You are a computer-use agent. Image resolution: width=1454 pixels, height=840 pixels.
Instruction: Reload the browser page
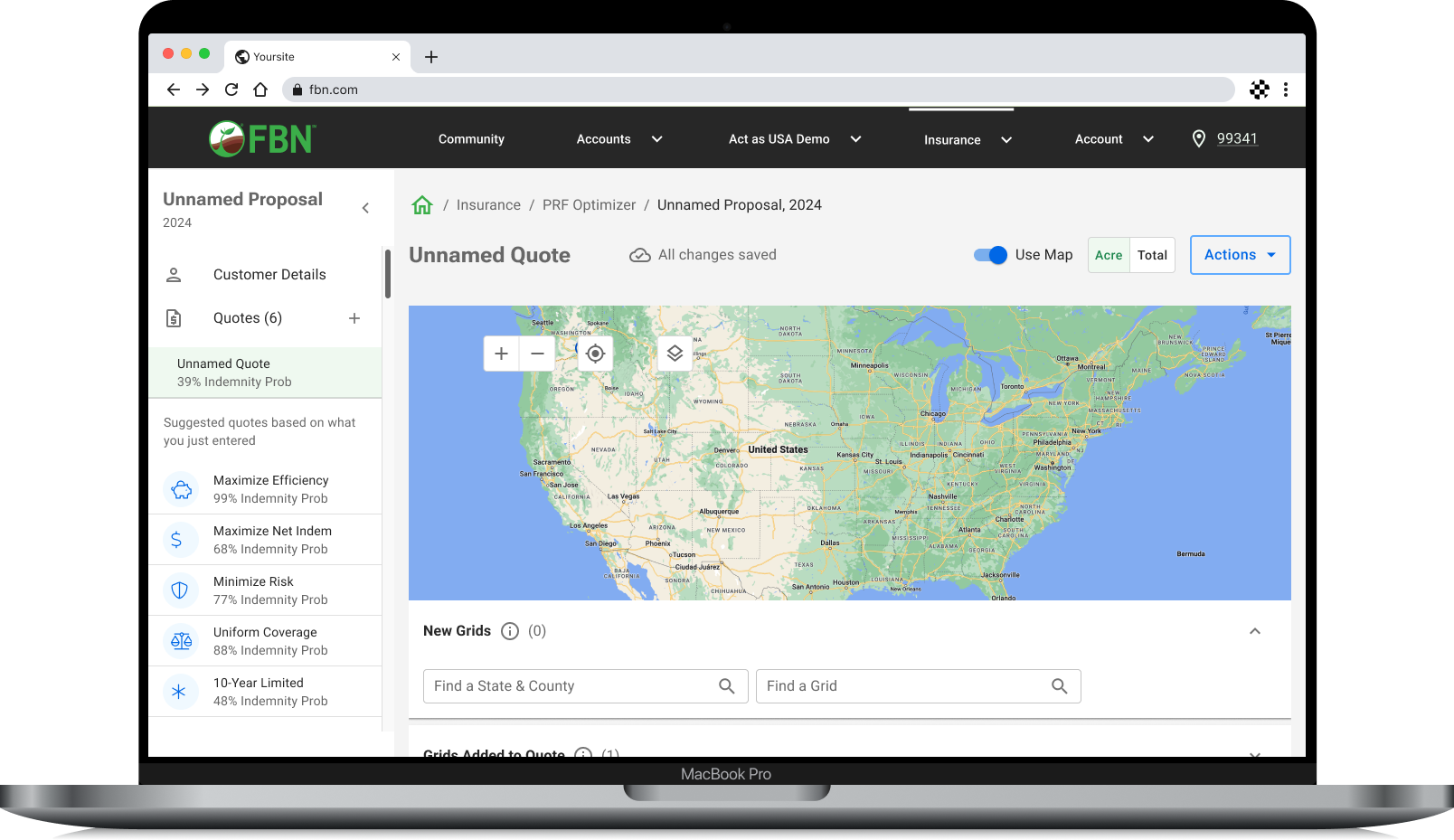(x=231, y=90)
